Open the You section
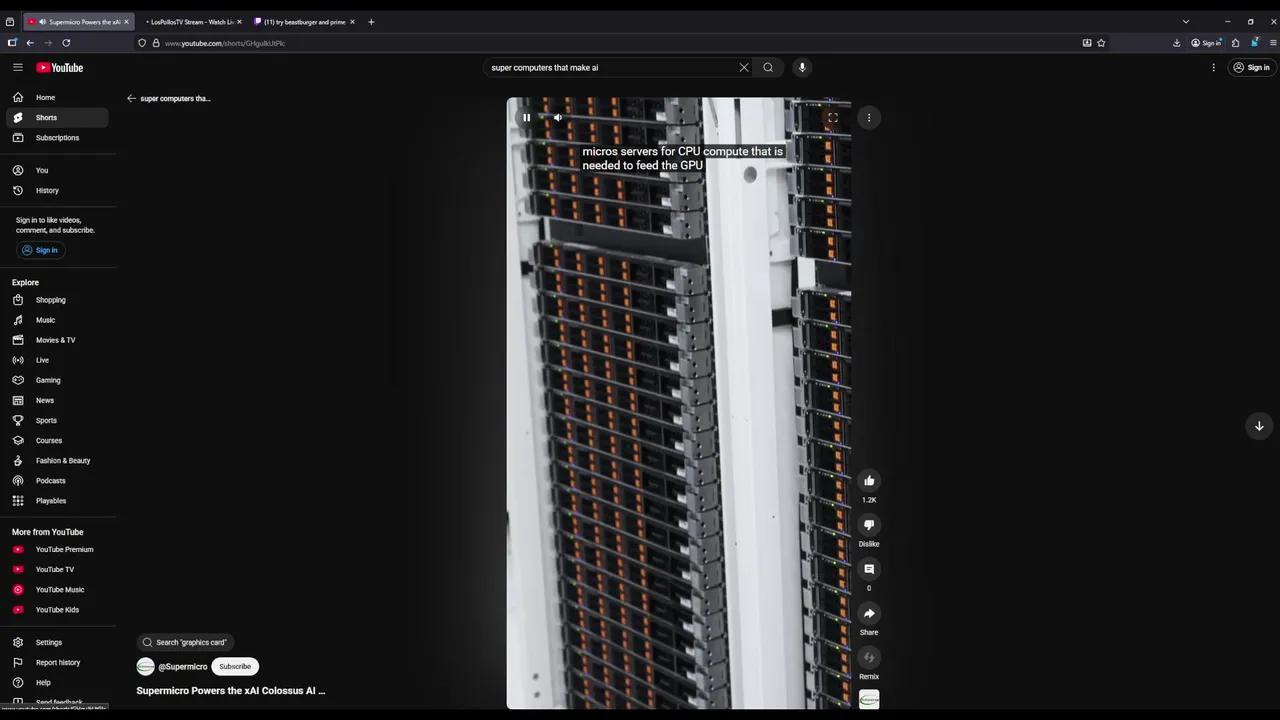This screenshot has height=720, width=1280. tap(57, 170)
